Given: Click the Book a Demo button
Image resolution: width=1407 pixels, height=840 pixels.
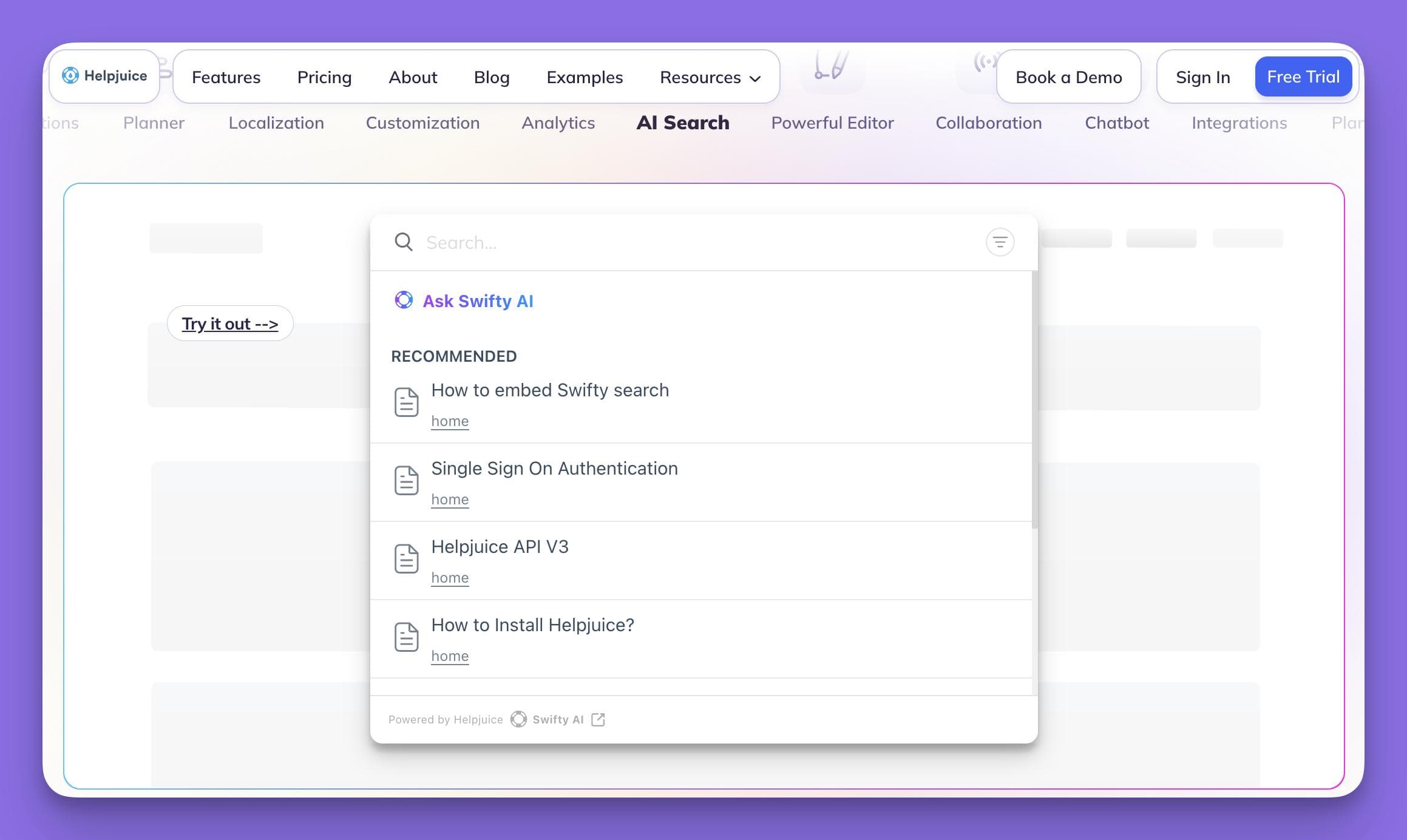Looking at the screenshot, I should coord(1068,76).
